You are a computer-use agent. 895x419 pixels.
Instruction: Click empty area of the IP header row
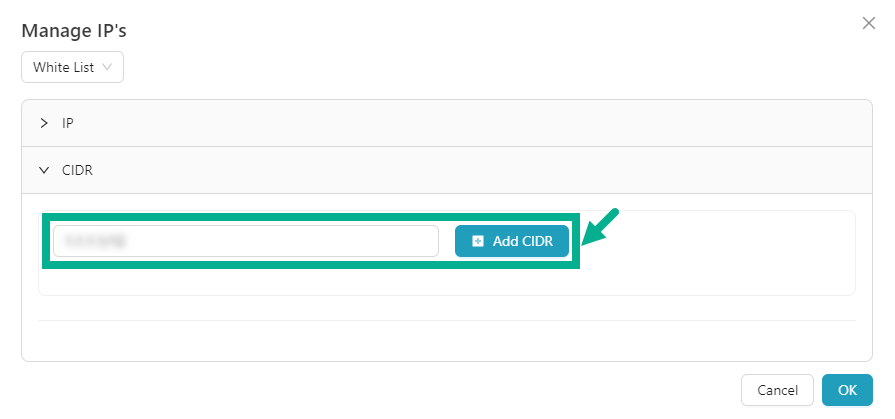coord(450,123)
